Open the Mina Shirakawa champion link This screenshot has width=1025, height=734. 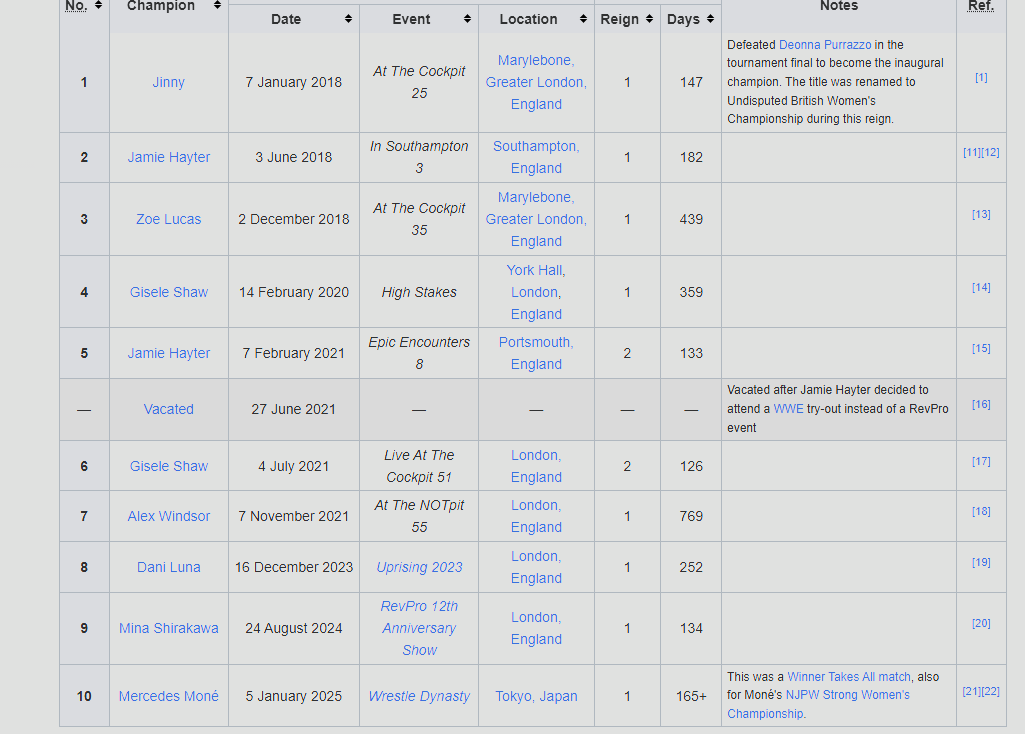click(x=168, y=628)
